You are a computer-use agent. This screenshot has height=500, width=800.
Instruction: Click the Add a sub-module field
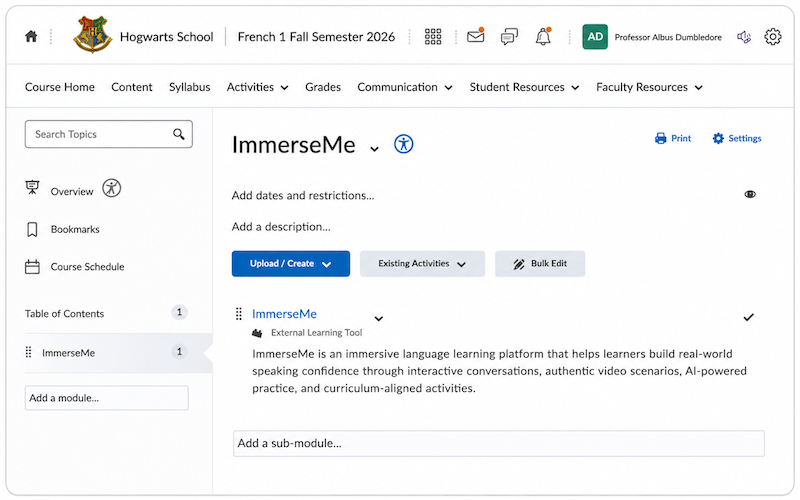coord(499,443)
